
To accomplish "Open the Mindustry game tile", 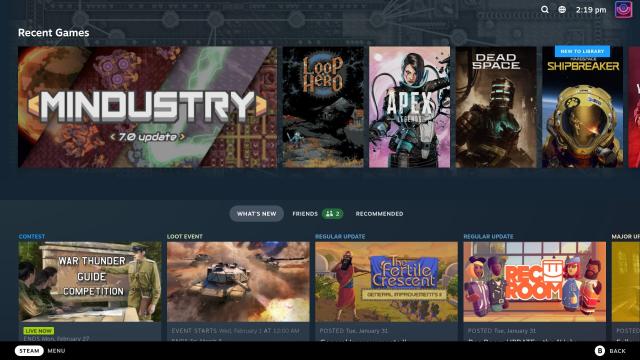I will [147, 107].
